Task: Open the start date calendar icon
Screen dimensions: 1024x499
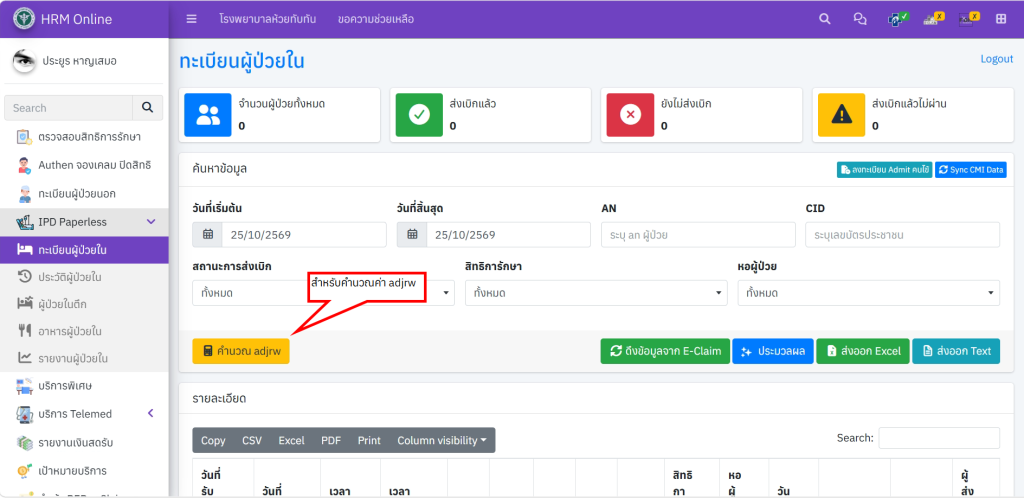Action: (208, 235)
